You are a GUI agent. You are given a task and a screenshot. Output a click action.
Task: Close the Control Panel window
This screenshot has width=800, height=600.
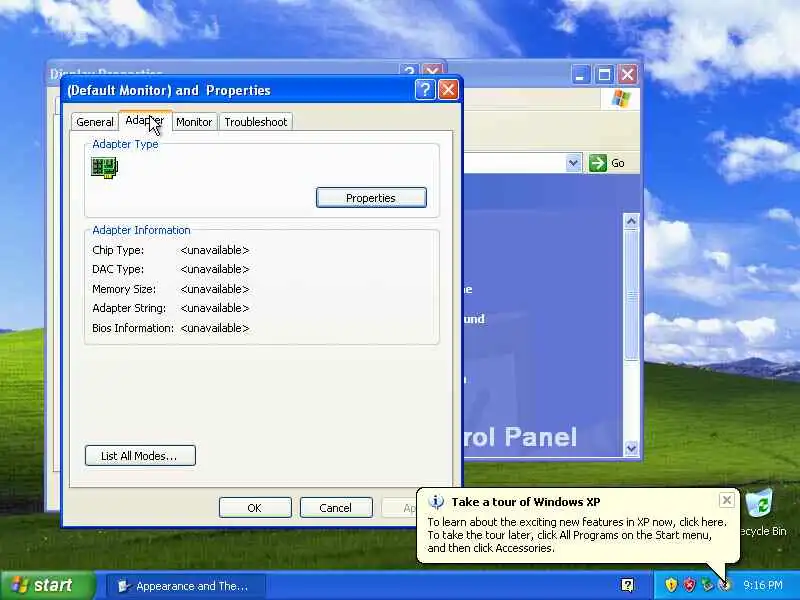click(628, 75)
